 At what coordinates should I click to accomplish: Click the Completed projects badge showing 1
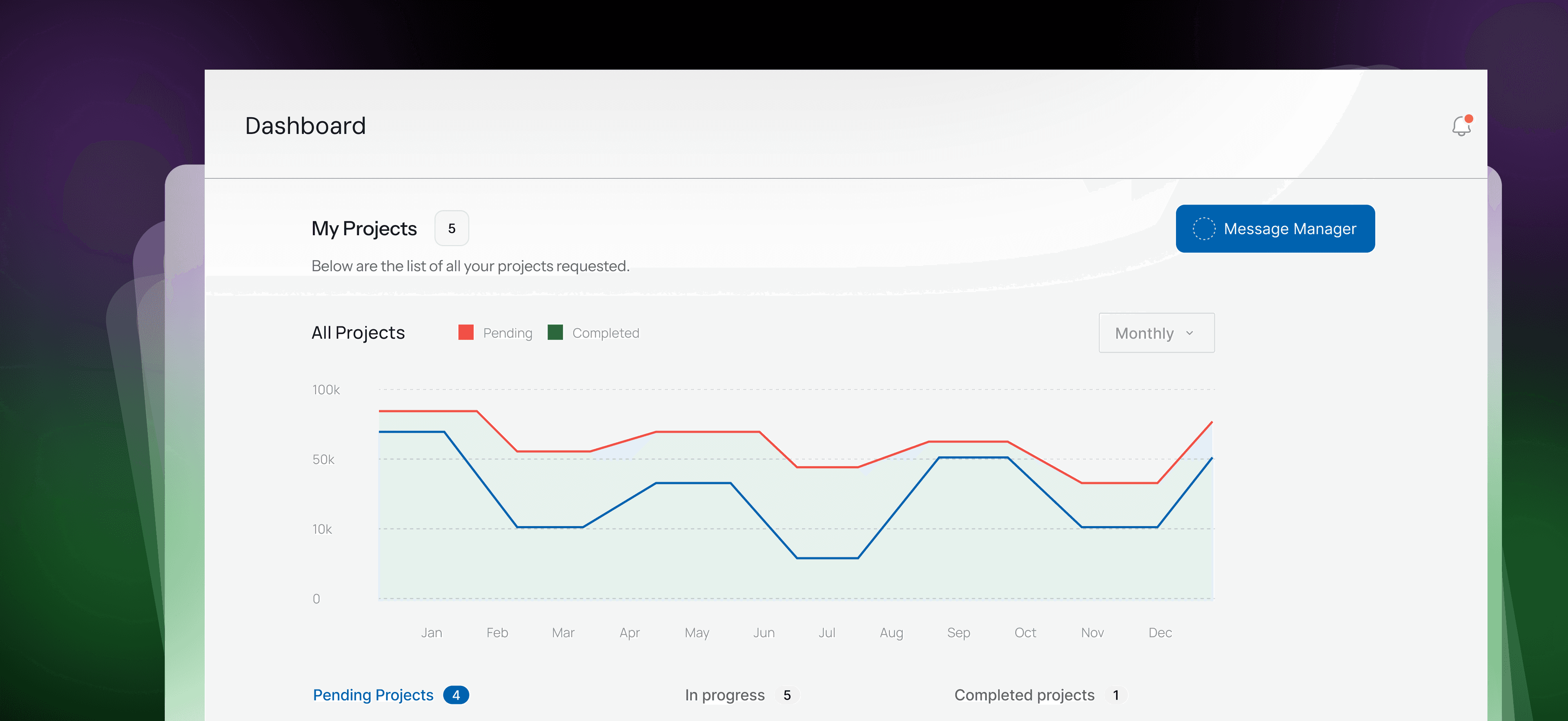click(1116, 695)
